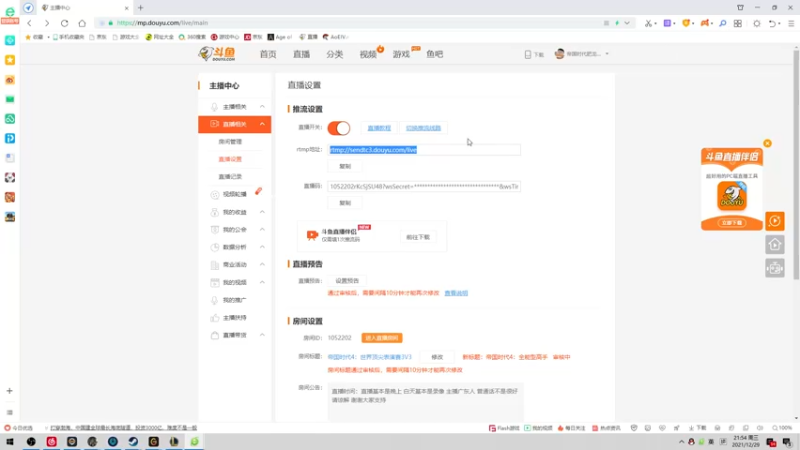Click the orange 进入直播间 button
This screenshot has width=800, height=450.
(382, 338)
